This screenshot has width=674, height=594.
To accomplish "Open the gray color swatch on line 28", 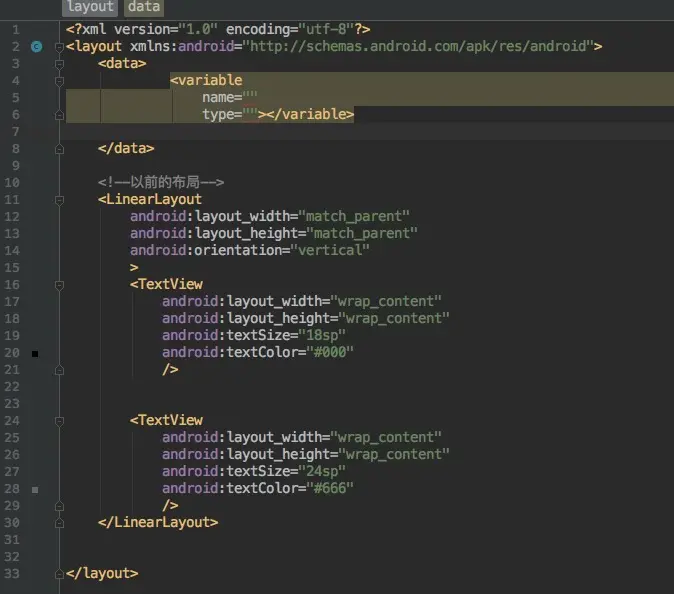I will pos(35,490).
